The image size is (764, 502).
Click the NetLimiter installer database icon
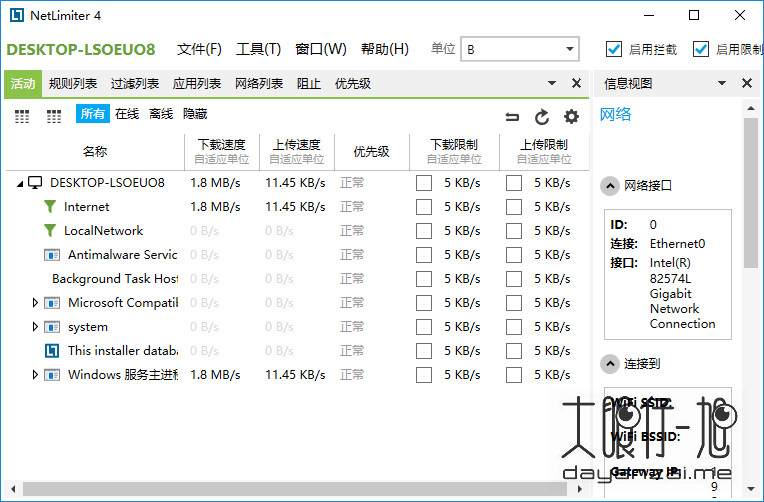coord(52,351)
